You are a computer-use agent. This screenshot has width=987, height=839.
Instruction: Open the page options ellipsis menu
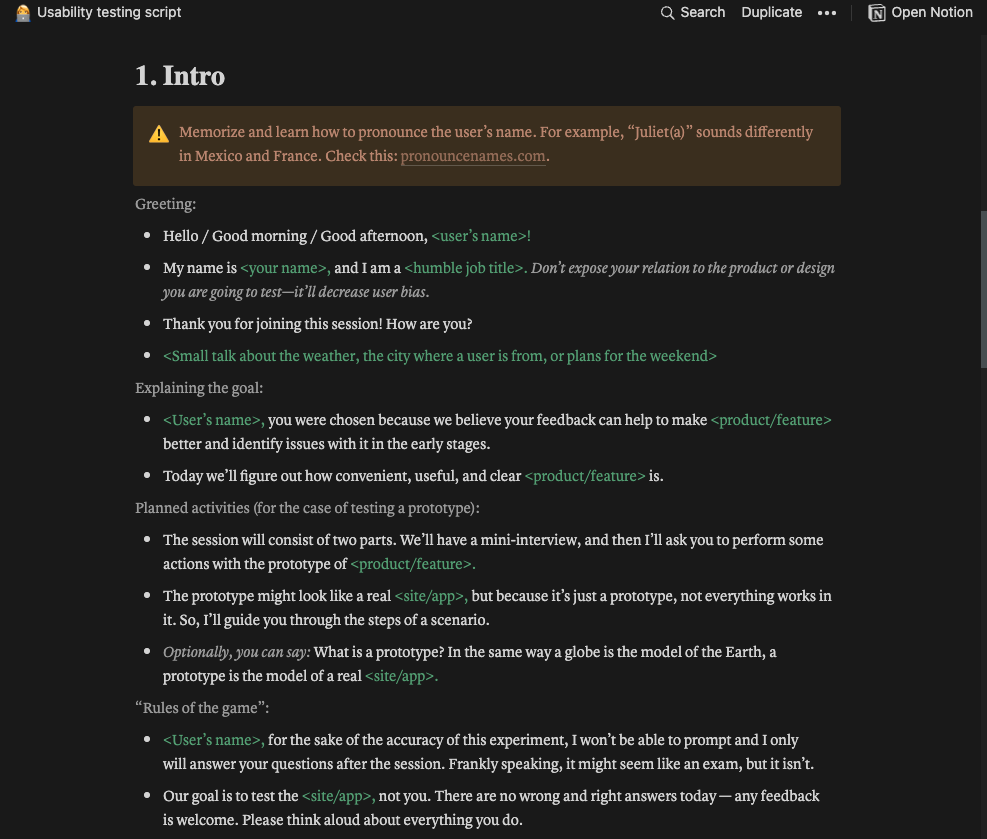[x=827, y=12]
